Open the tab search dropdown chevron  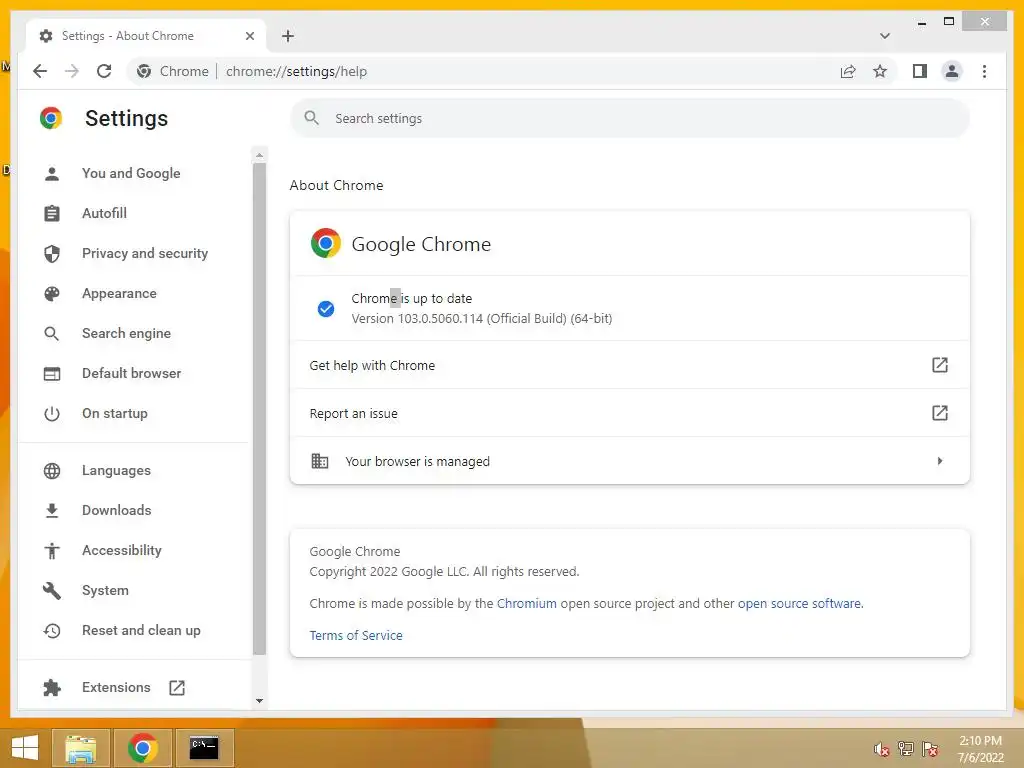[x=885, y=36]
